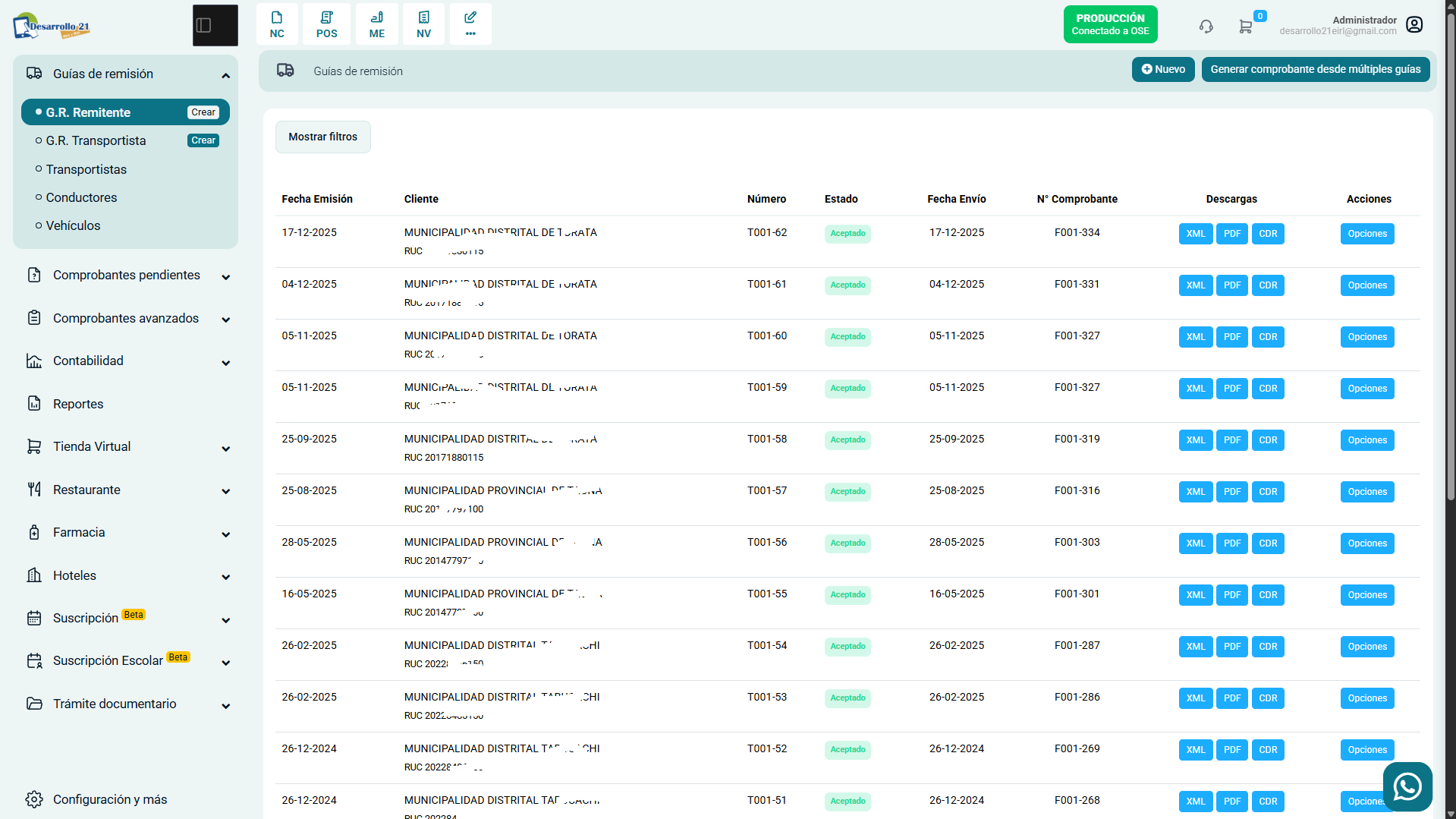Image resolution: width=1456 pixels, height=819 pixels.
Task: Open the ME quick access shortcut
Action: point(377,24)
